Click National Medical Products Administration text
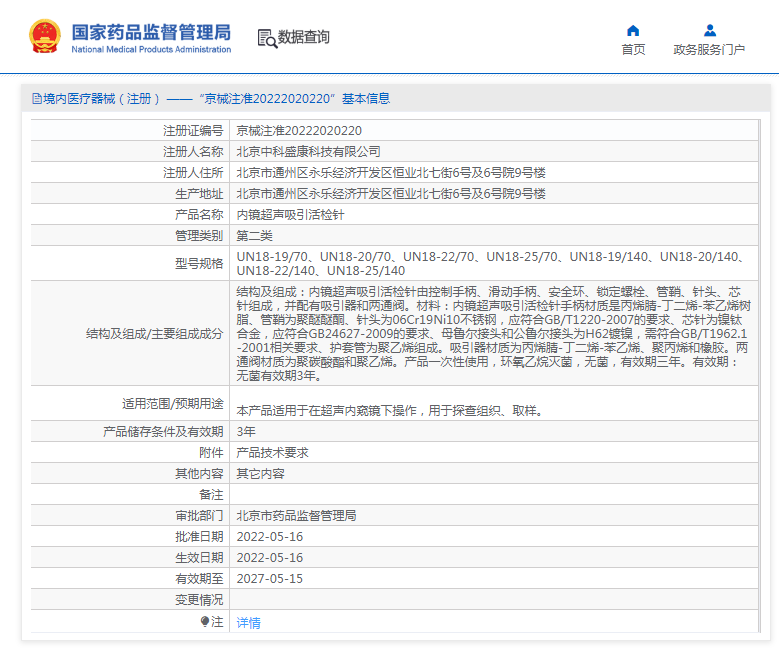This screenshot has width=779, height=653. 151,49
